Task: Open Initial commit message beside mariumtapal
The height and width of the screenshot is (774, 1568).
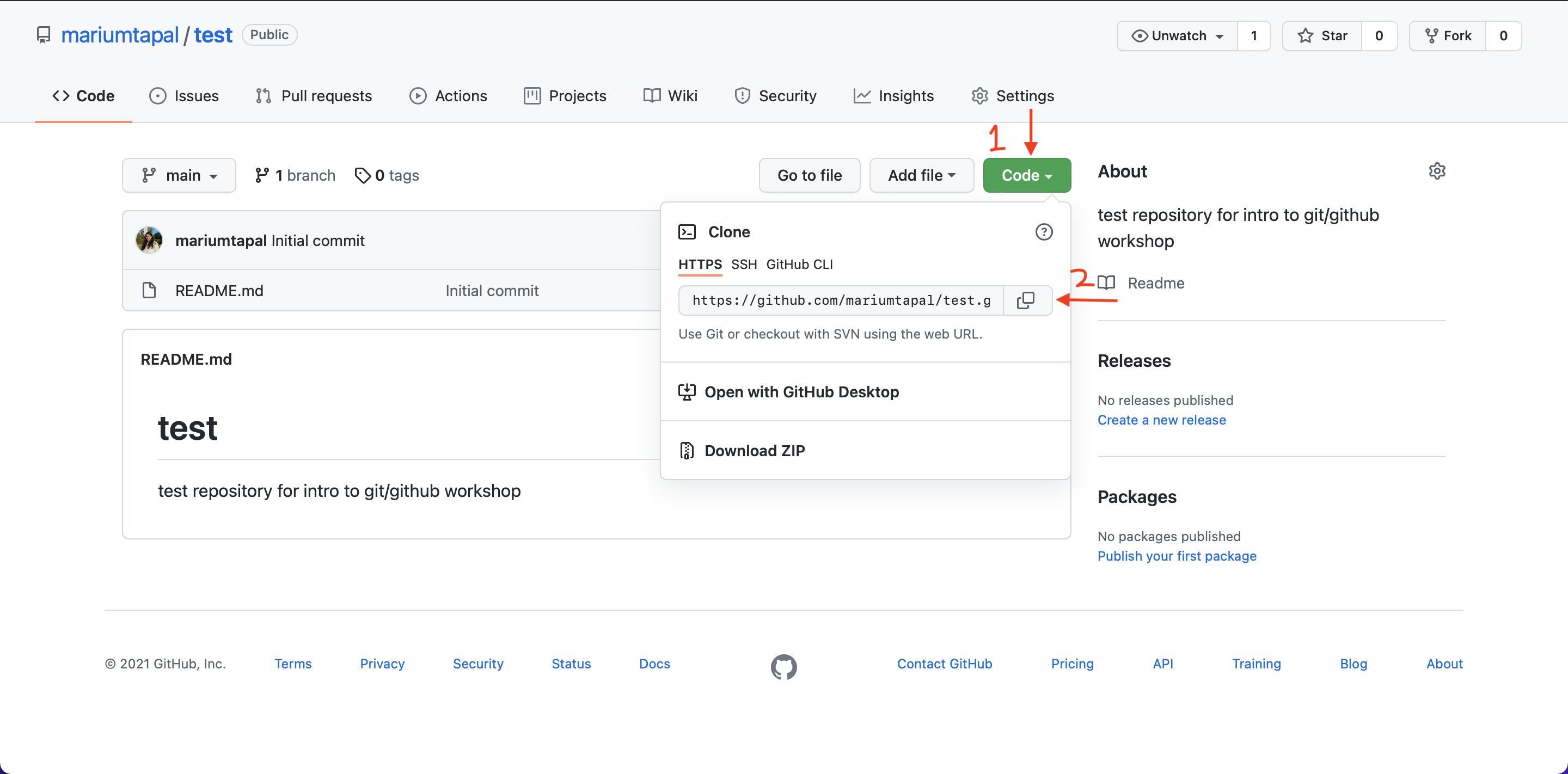Action: point(318,241)
